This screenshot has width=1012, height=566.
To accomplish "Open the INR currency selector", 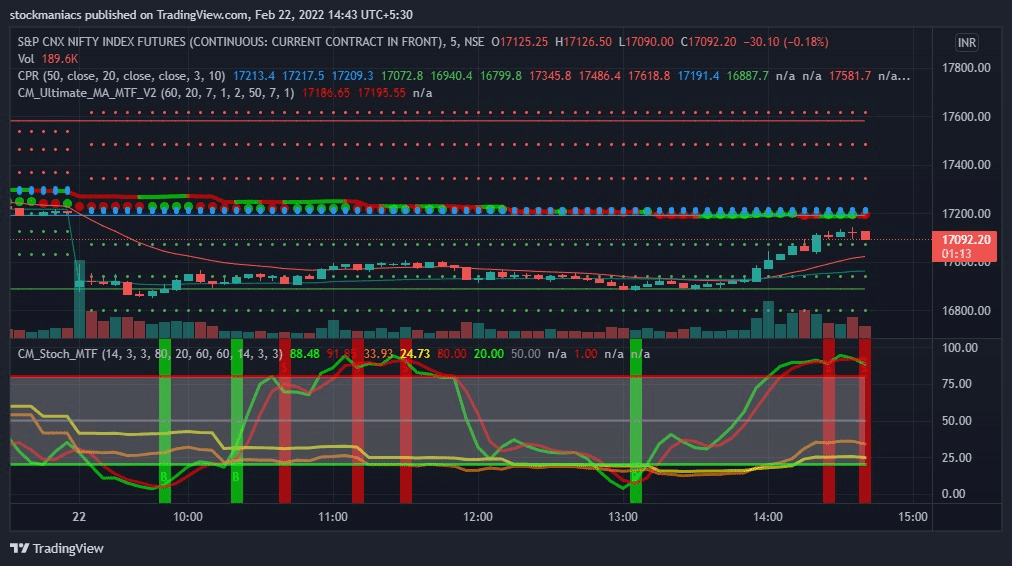I will (966, 43).
